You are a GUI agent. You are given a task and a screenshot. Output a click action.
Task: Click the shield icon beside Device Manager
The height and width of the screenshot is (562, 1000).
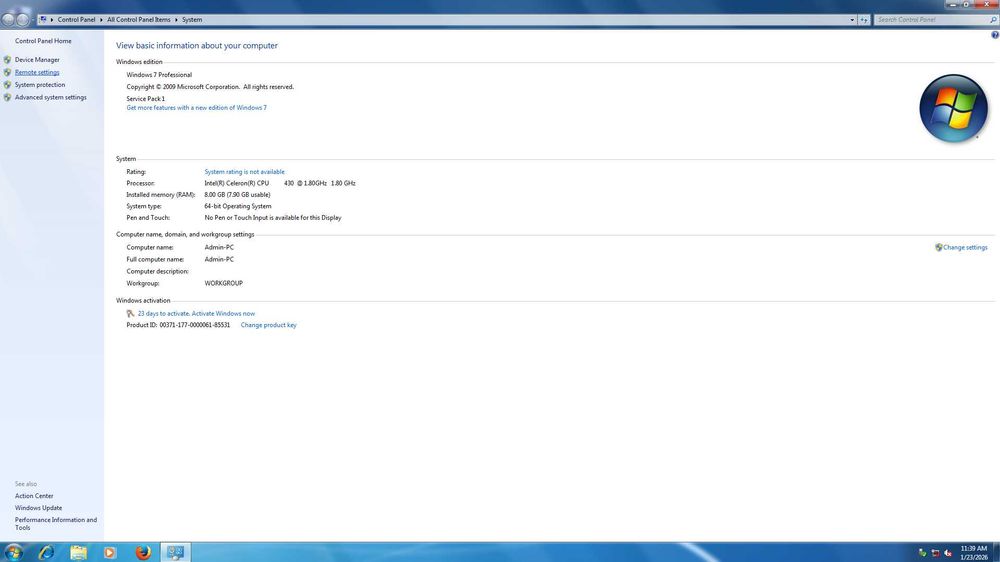tap(7, 59)
